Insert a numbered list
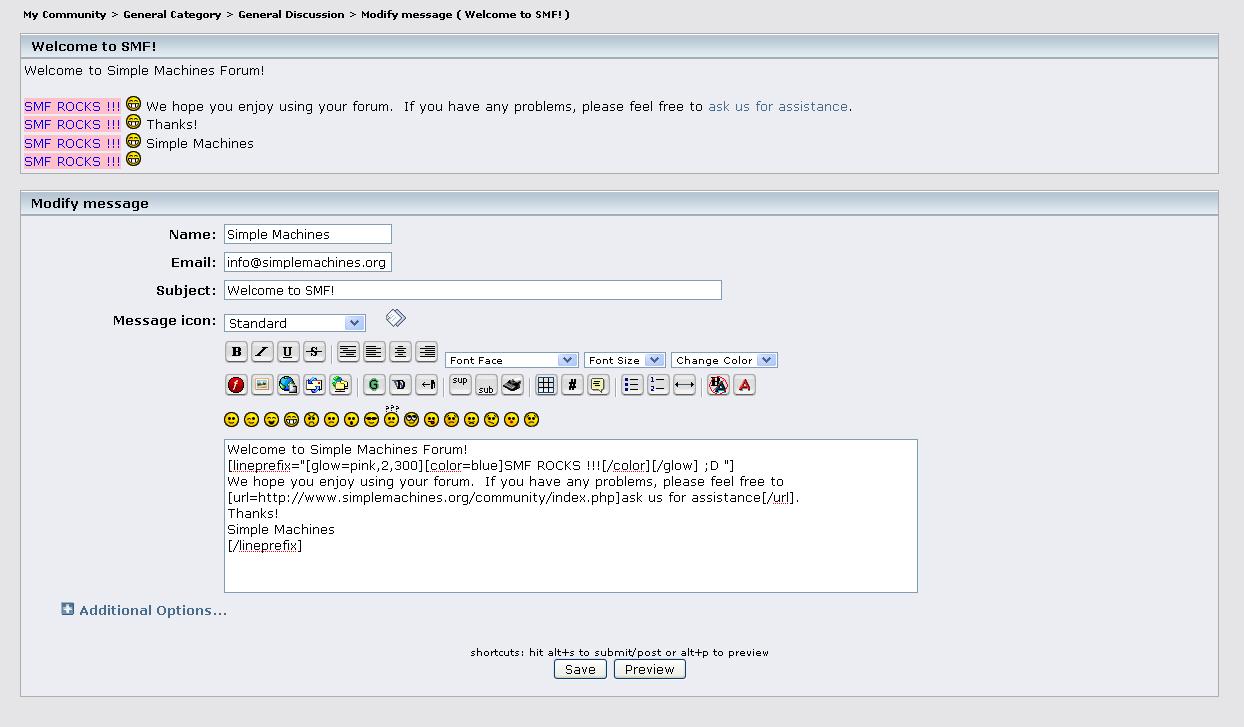The width and height of the screenshot is (1244, 727). [658, 385]
